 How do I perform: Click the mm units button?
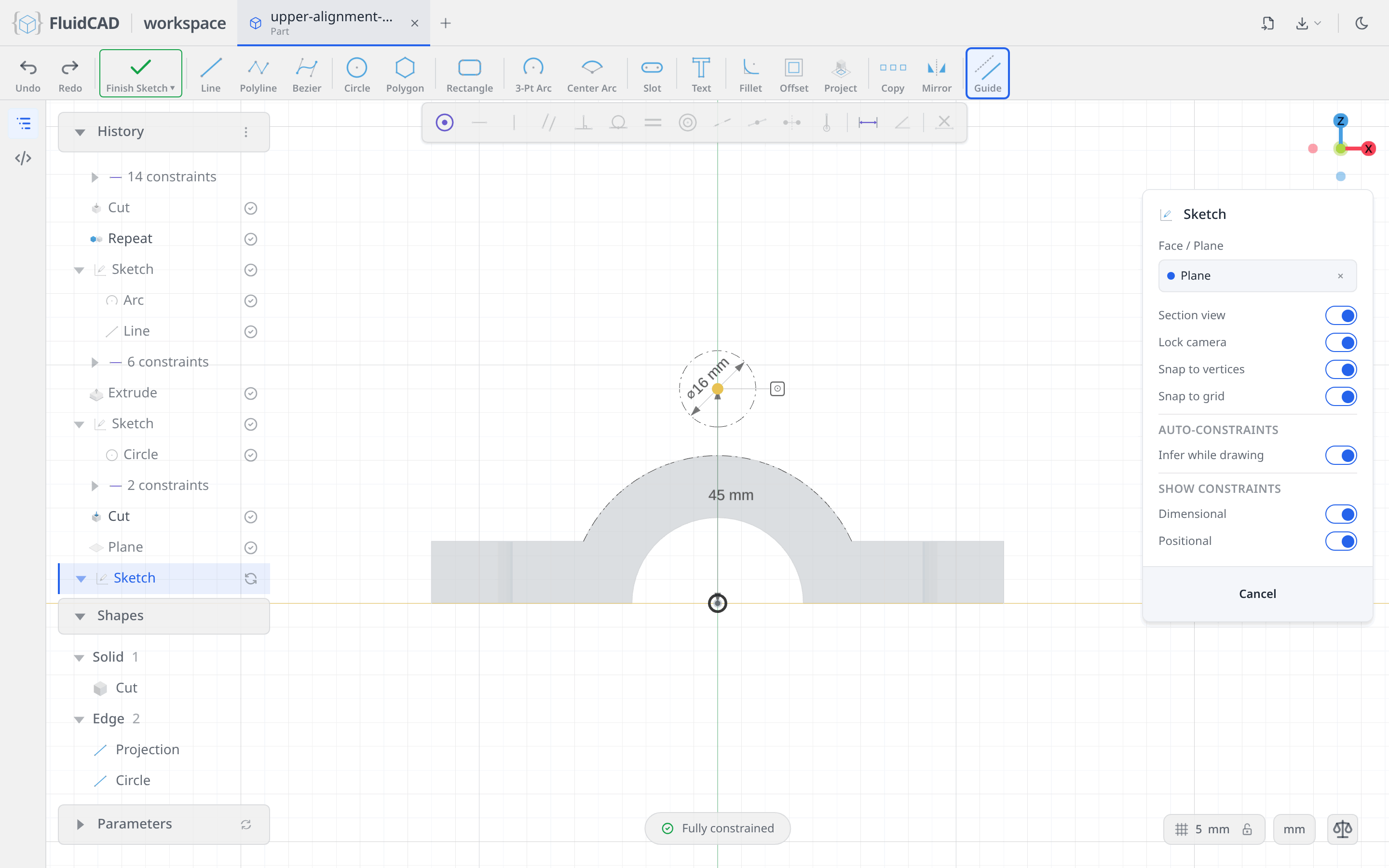tap(1294, 829)
